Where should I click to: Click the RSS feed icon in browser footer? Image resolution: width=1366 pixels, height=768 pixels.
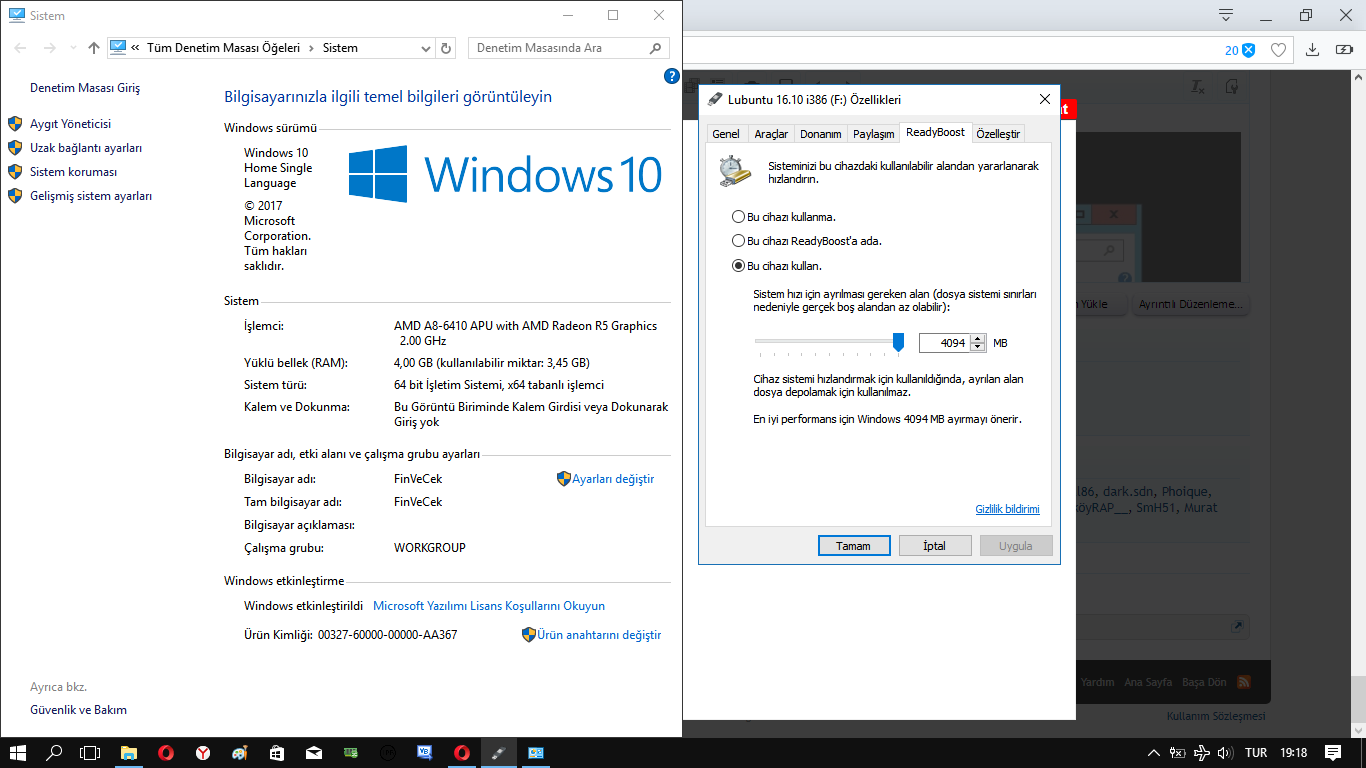[x=1244, y=682]
